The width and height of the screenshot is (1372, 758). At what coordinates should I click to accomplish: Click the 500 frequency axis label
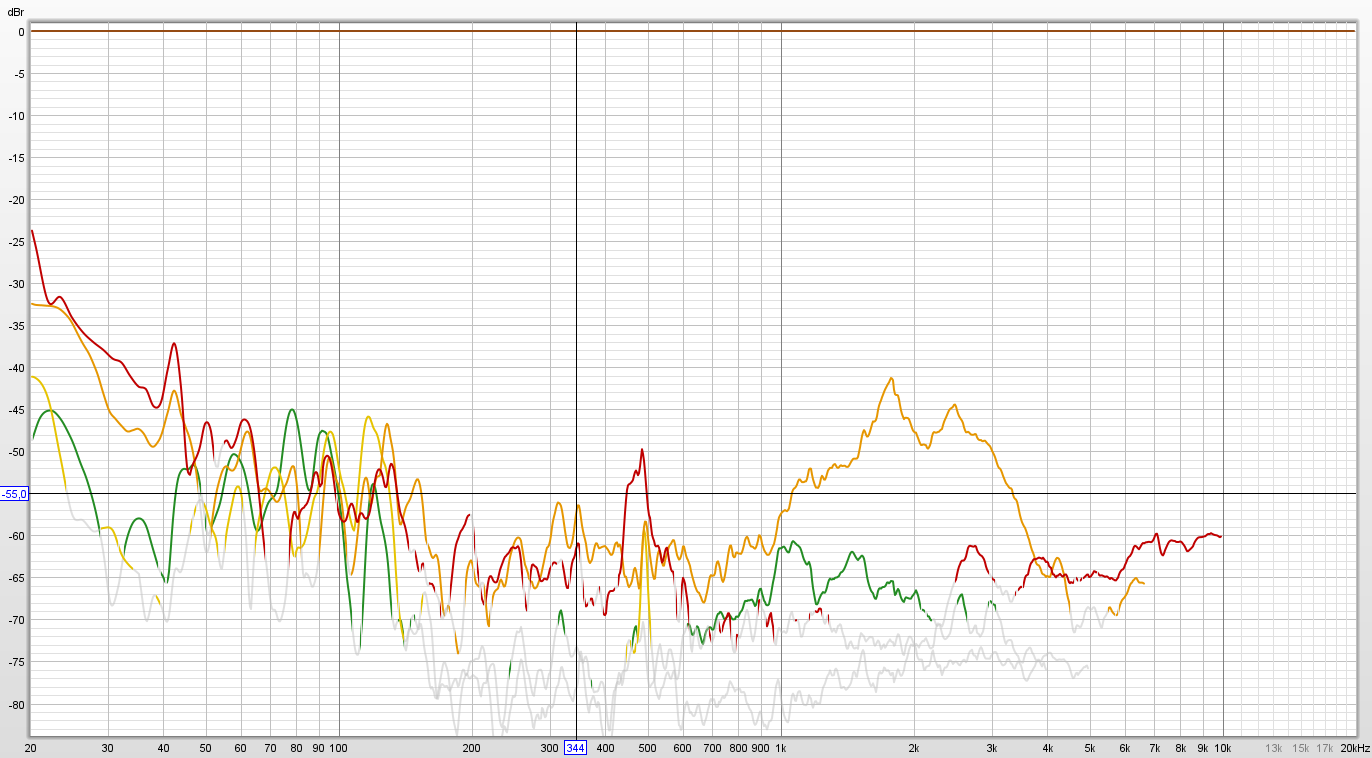(648, 748)
